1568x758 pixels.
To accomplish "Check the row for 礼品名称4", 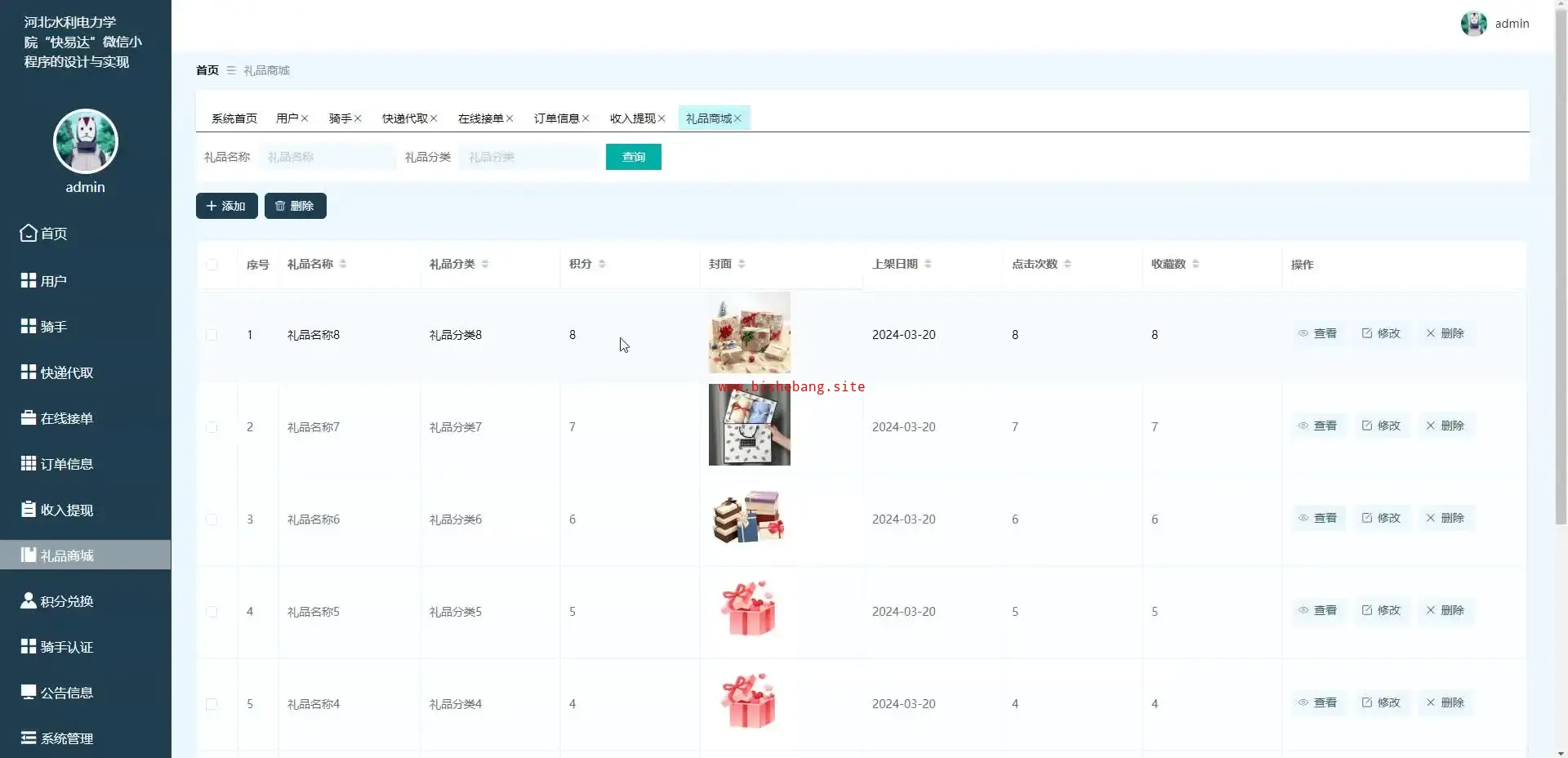I will tap(212, 704).
